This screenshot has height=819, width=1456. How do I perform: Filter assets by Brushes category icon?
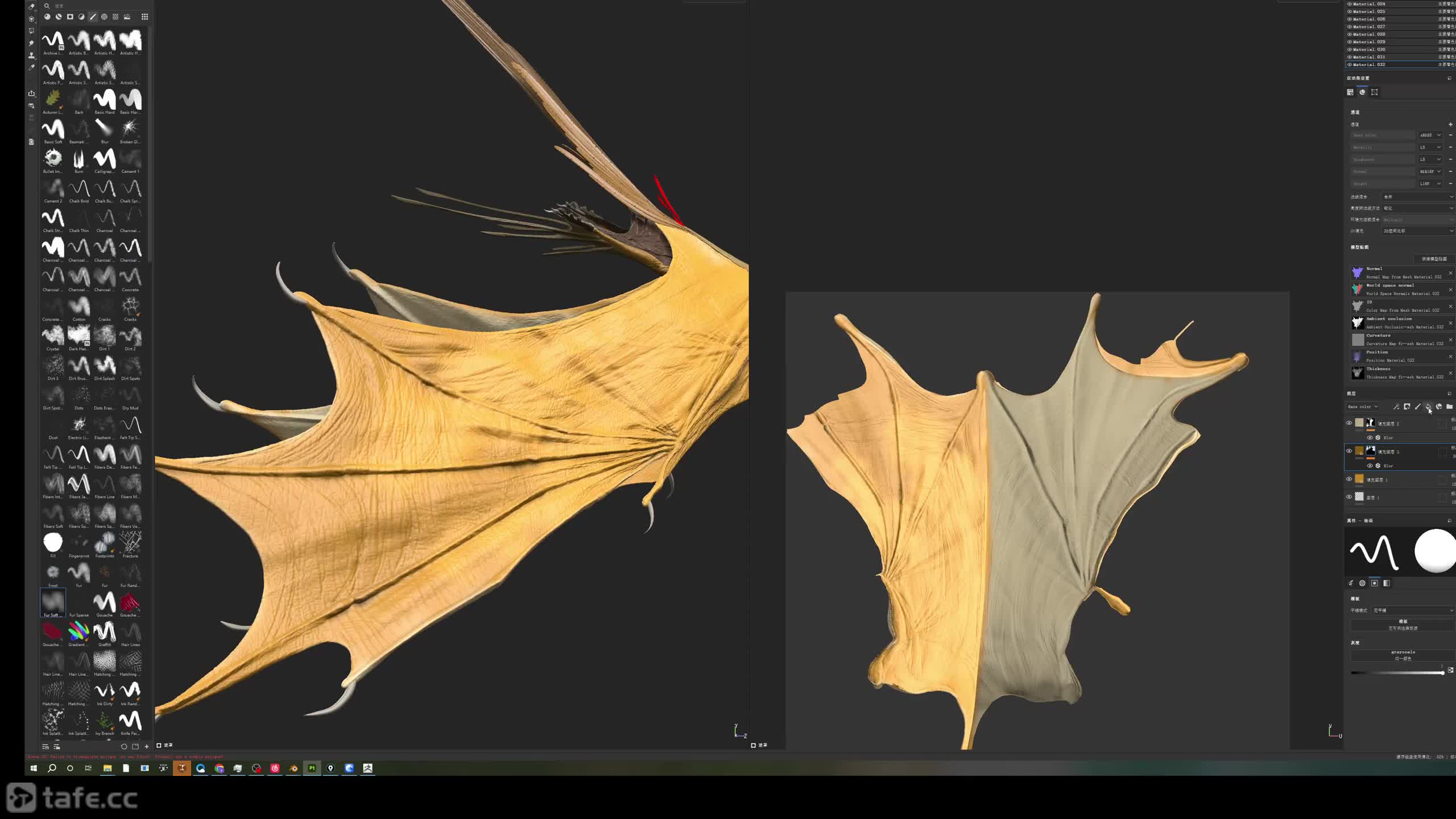point(93,16)
